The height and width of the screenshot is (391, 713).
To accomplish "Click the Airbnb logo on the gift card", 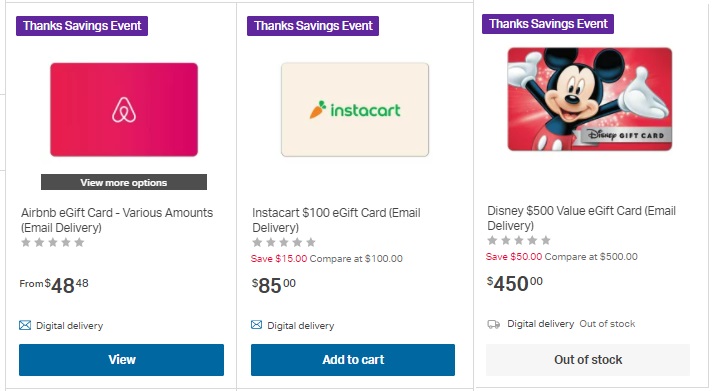I will click(x=124, y=110).
